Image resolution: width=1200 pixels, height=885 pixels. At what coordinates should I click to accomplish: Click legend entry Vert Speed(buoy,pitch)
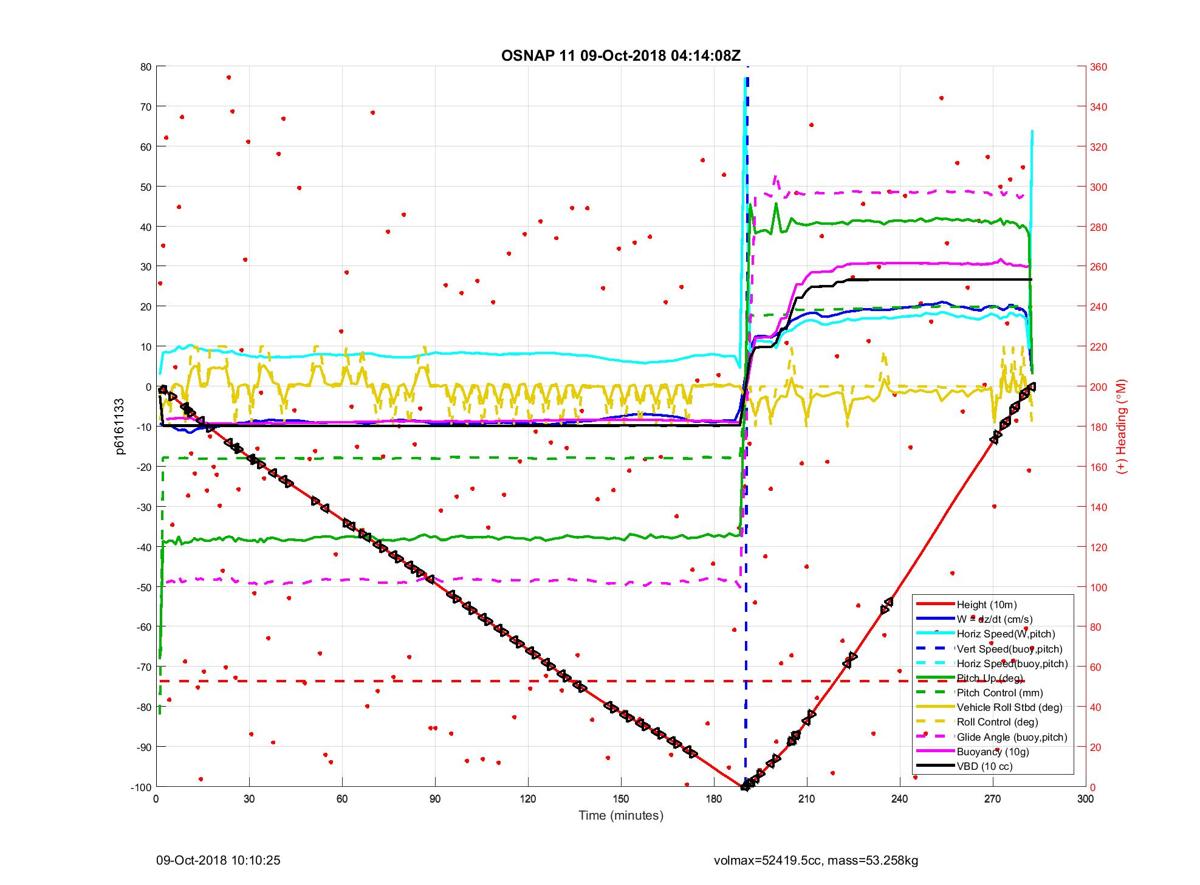1010,648
